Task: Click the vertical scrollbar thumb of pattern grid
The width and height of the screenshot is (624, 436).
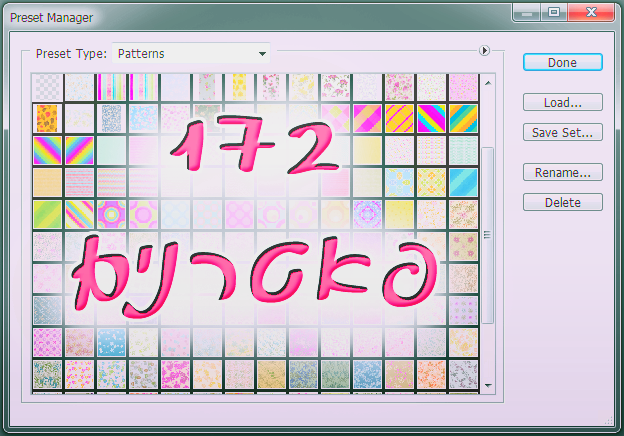Action: pyautogui.click(x=488, y=235)
